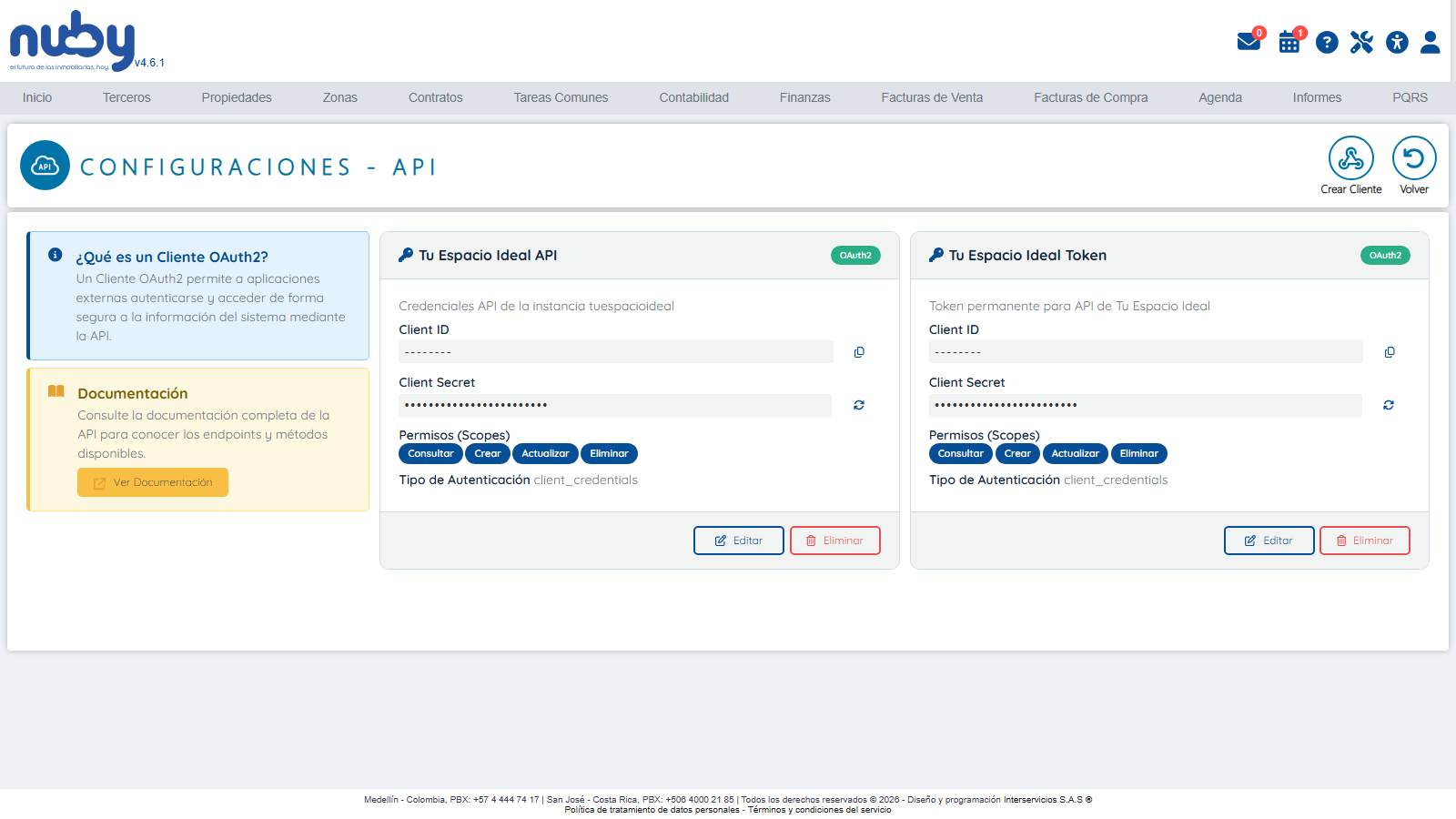This screenshot has height=819, width=1456.
Task: Click Crear scope in Tu Espacio Ideal Token
Action: point(1017,453)
